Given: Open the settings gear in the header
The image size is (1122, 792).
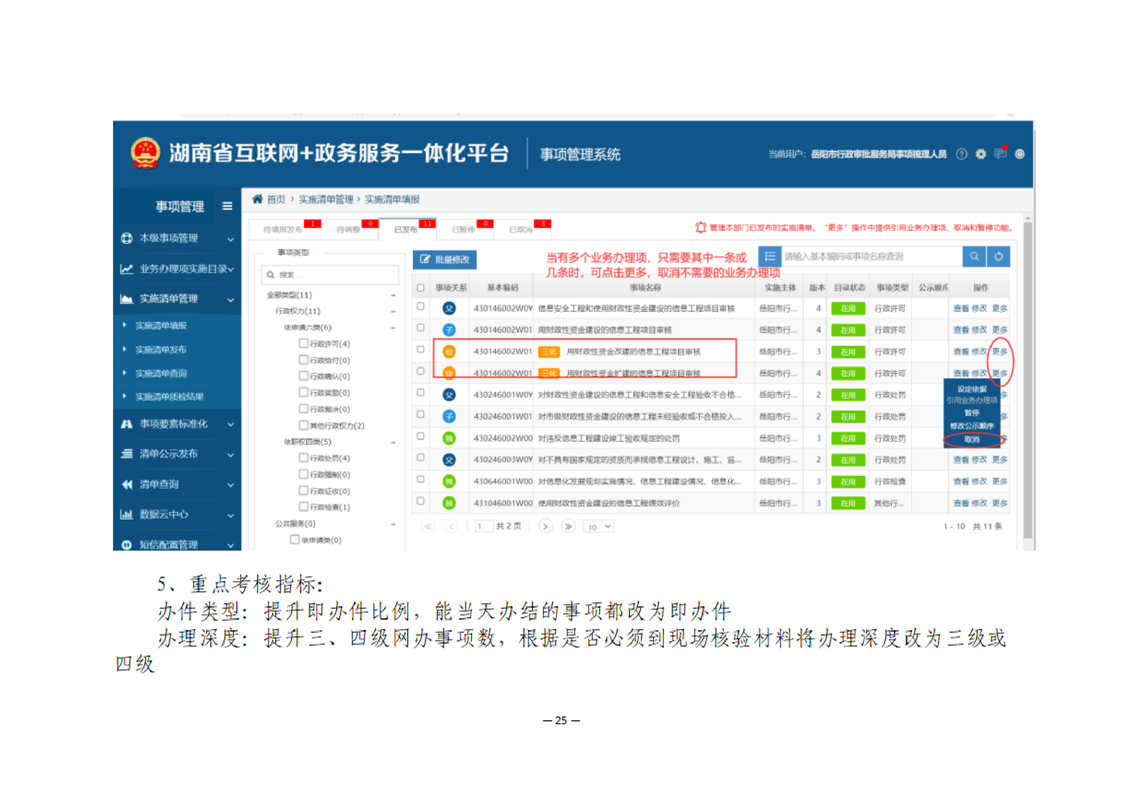Looking at the screenshot, I should 981,154.
